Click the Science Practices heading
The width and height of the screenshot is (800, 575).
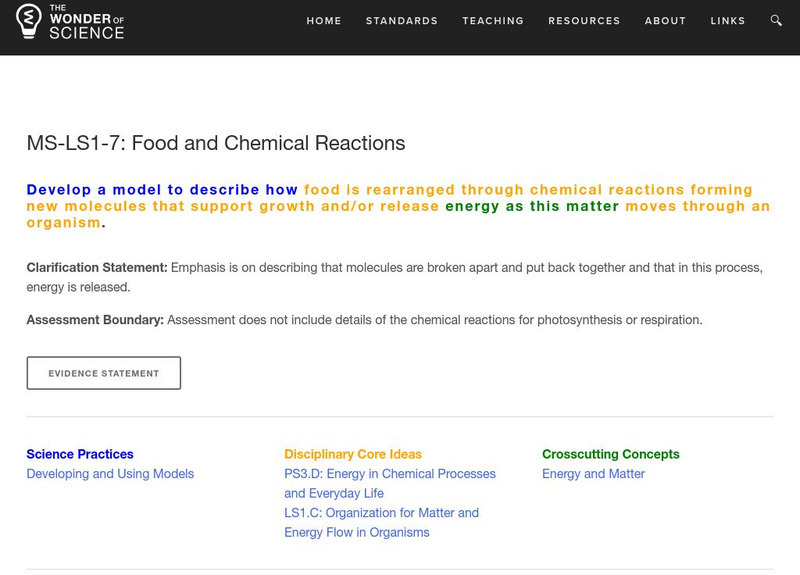coord(80,454)
